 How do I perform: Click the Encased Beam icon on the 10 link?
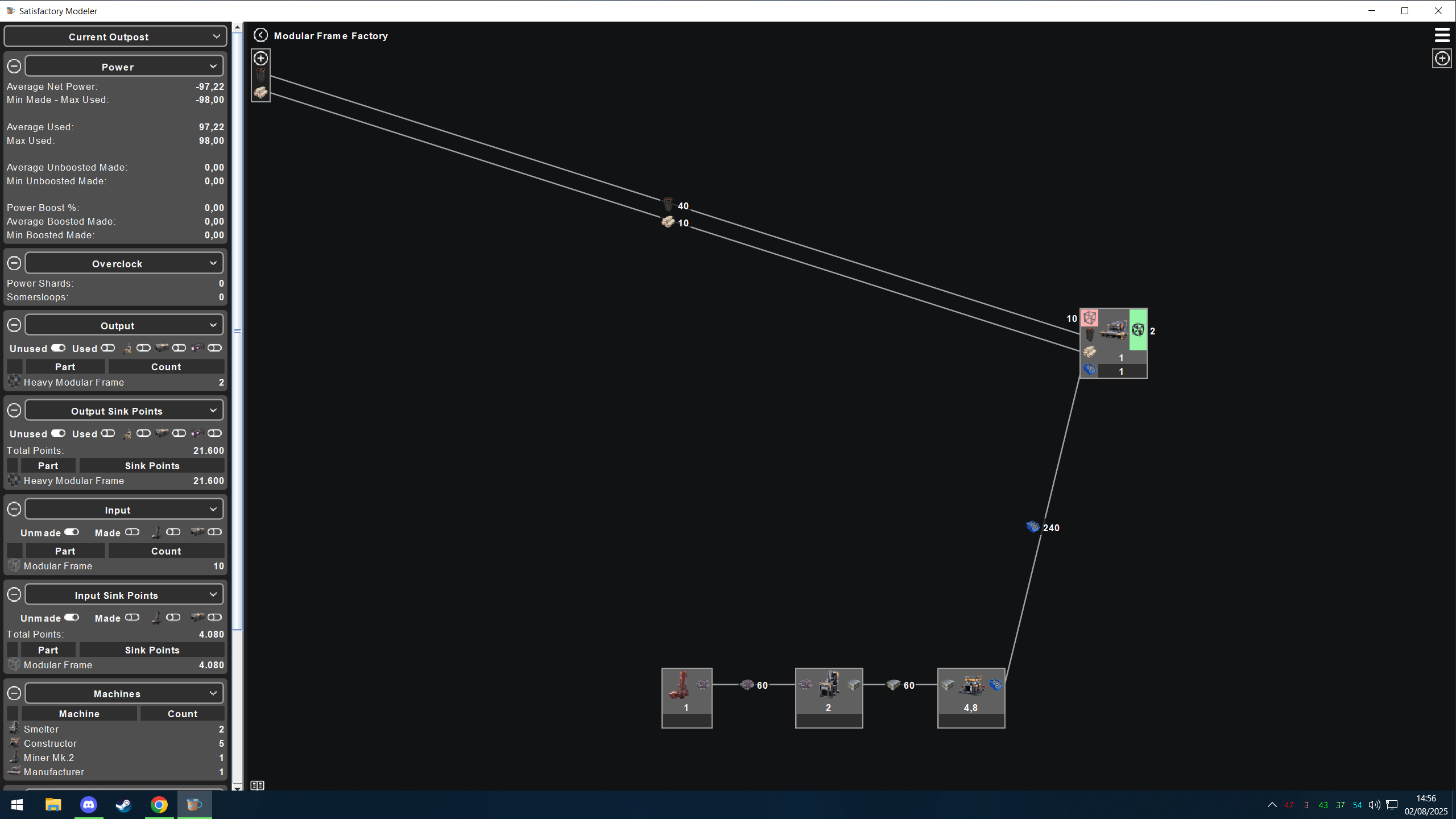tap(668, 222)
